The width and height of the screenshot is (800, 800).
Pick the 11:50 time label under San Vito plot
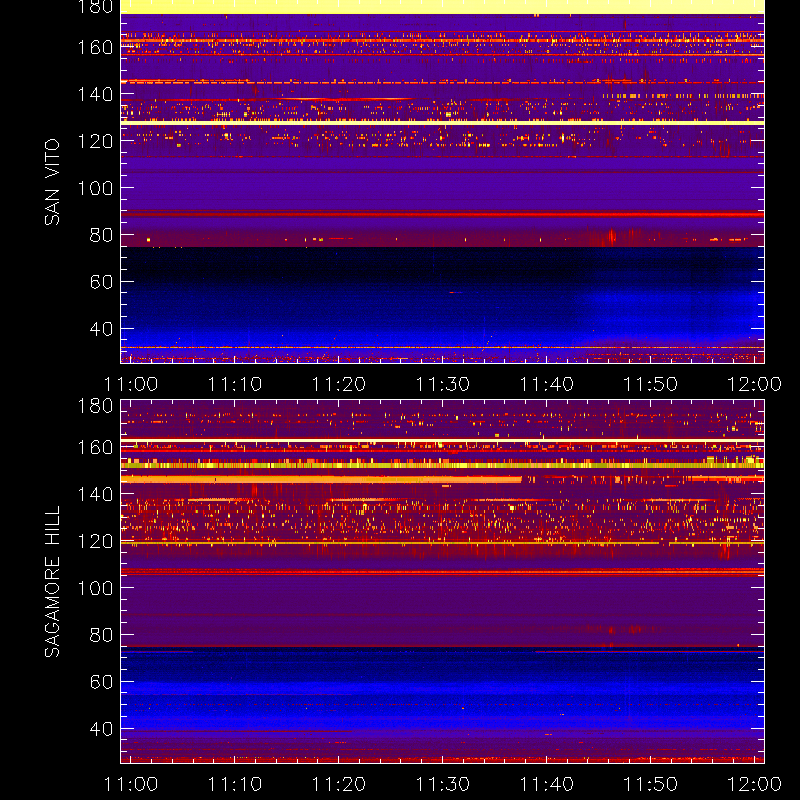pyautogui.click(x=651, y=384)
